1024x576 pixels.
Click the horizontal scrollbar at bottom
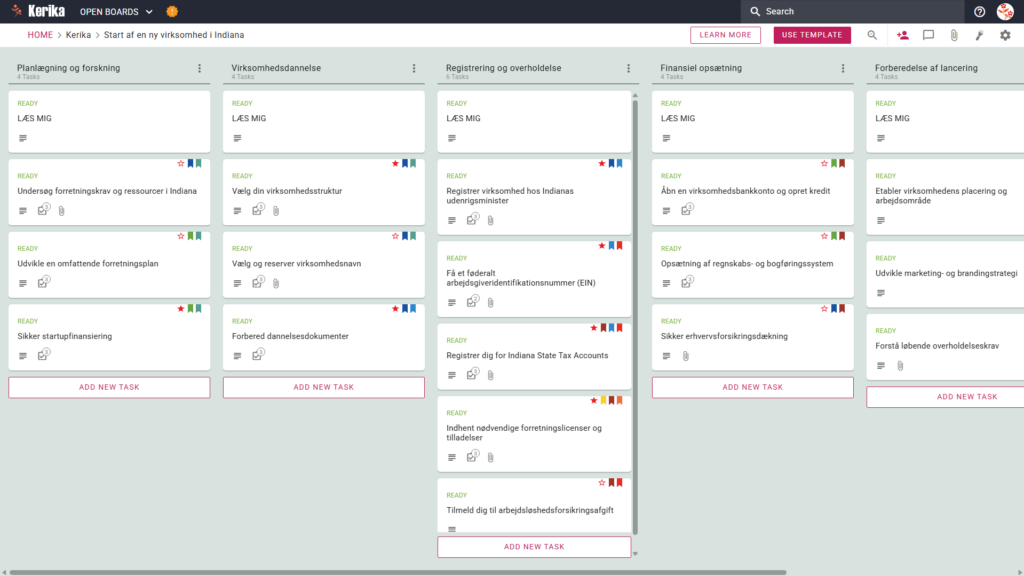coord(397,573)
